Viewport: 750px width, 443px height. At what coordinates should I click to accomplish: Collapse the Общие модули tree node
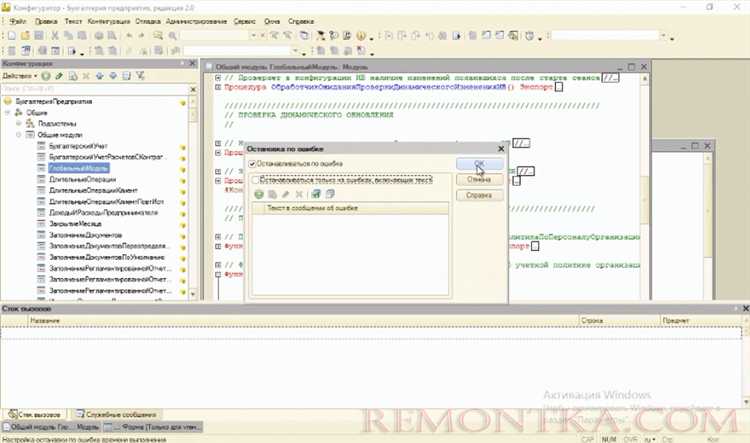[x=18, y=134]
